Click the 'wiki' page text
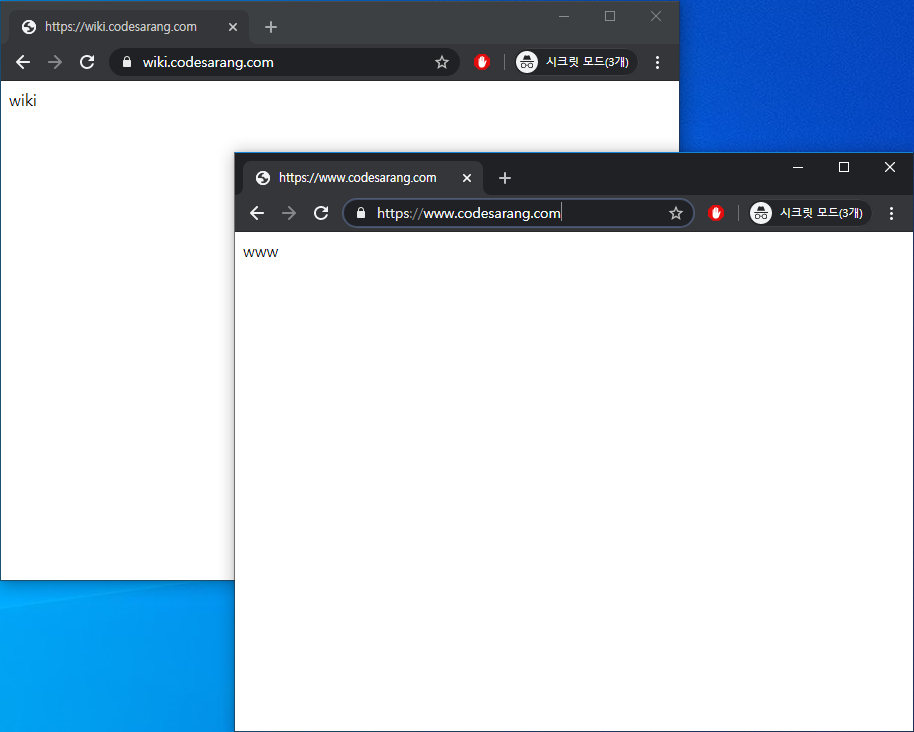The width and height of the screenshot is (914, 732). pyautogui.click(x=23, y=101)
